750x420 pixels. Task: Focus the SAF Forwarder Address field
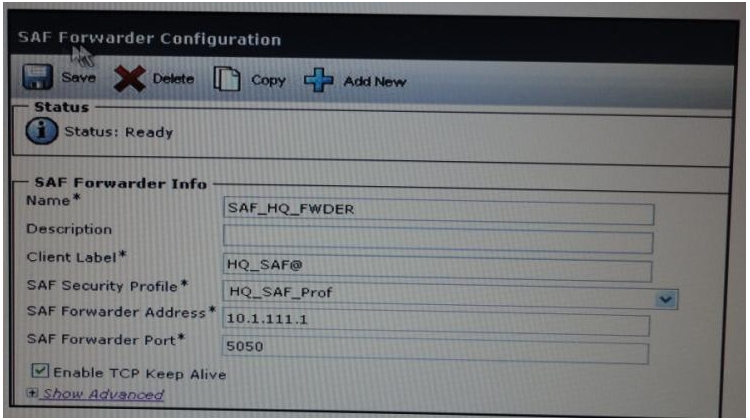click(436, 321)
